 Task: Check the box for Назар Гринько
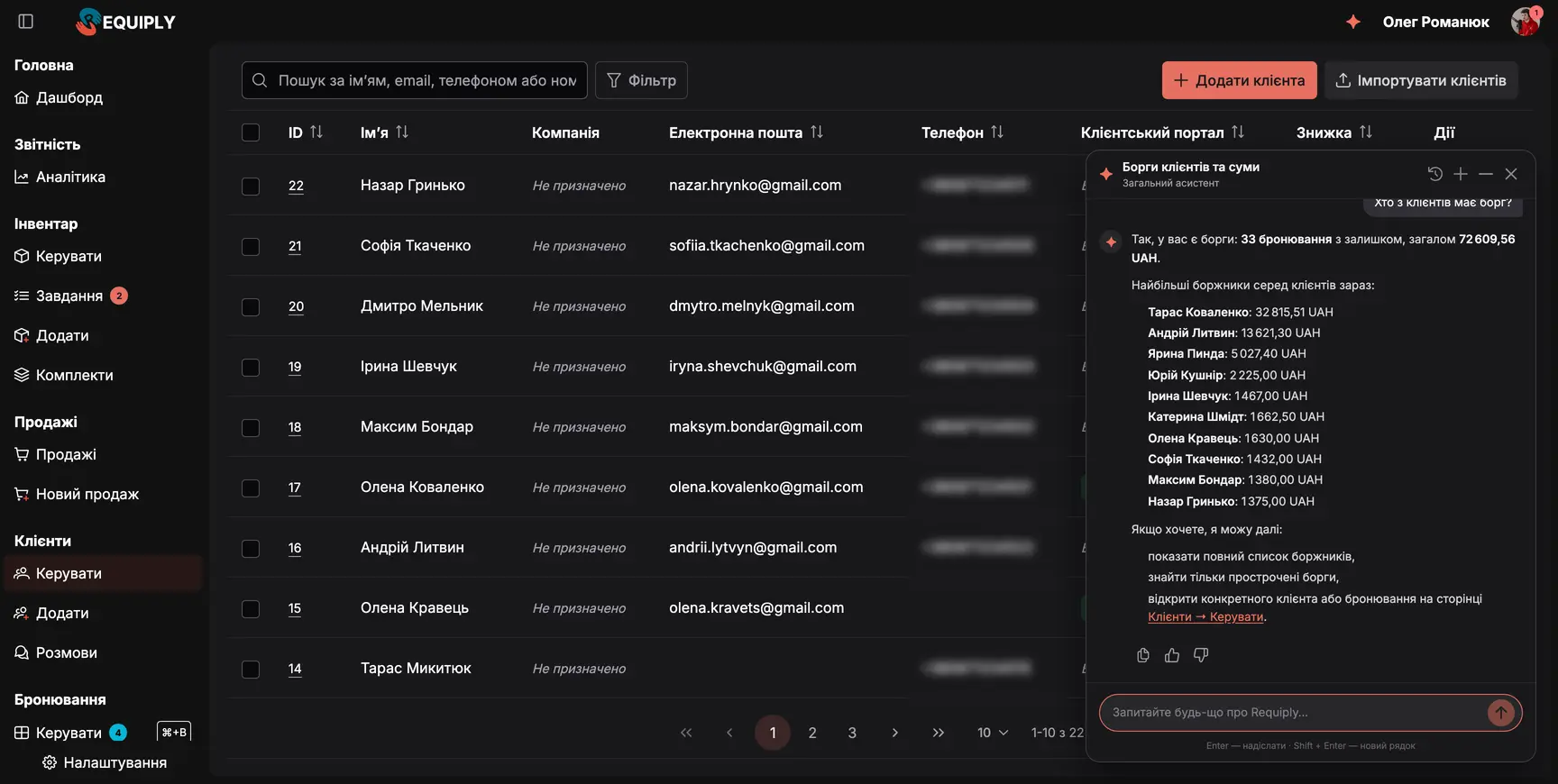click(251, 186)
